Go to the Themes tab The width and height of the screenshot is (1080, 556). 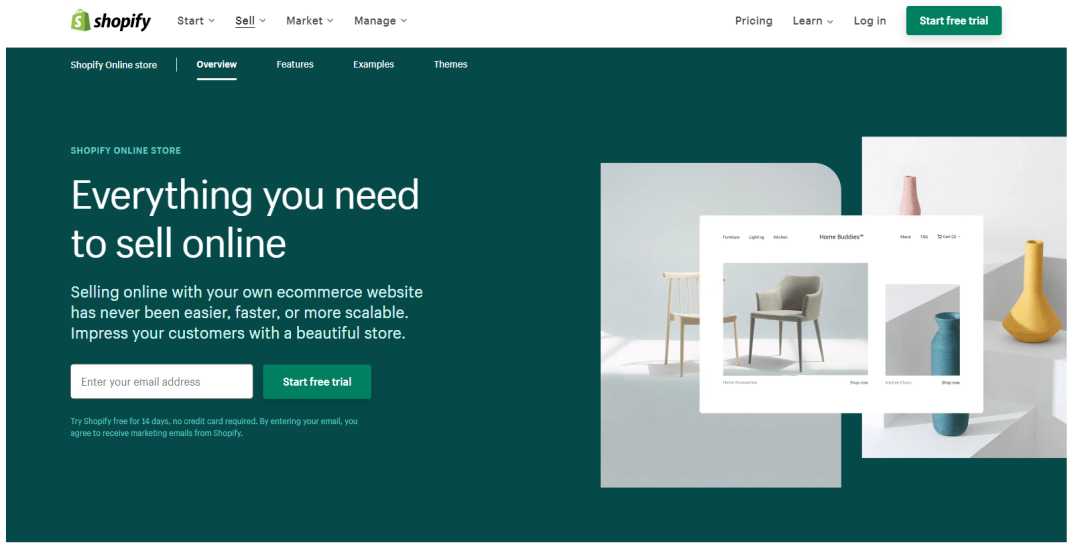(x=450, y=64)
